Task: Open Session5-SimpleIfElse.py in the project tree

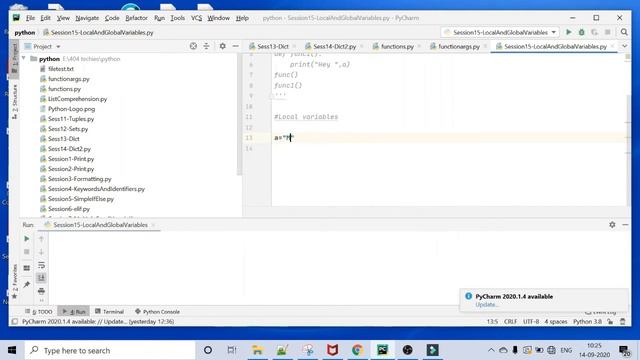Action: pos(80,199)
